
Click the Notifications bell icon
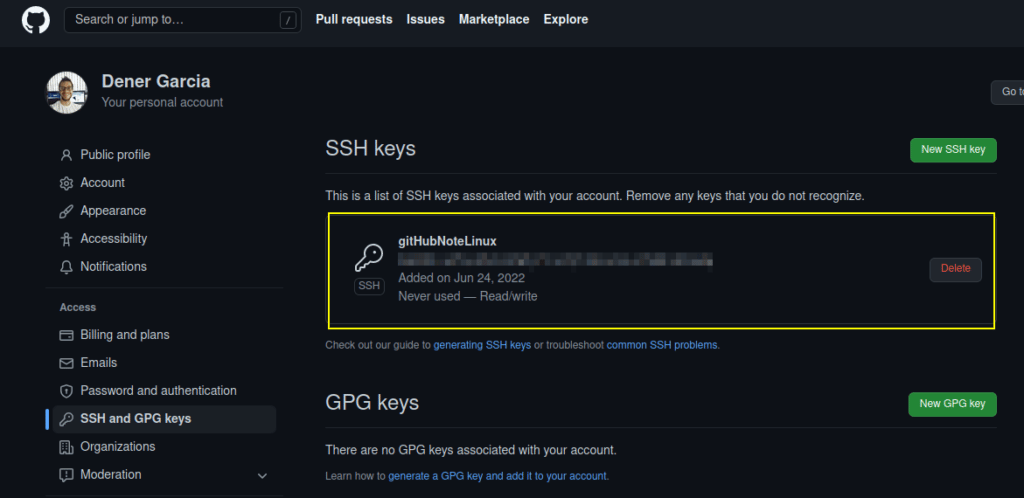coord(66,267)
